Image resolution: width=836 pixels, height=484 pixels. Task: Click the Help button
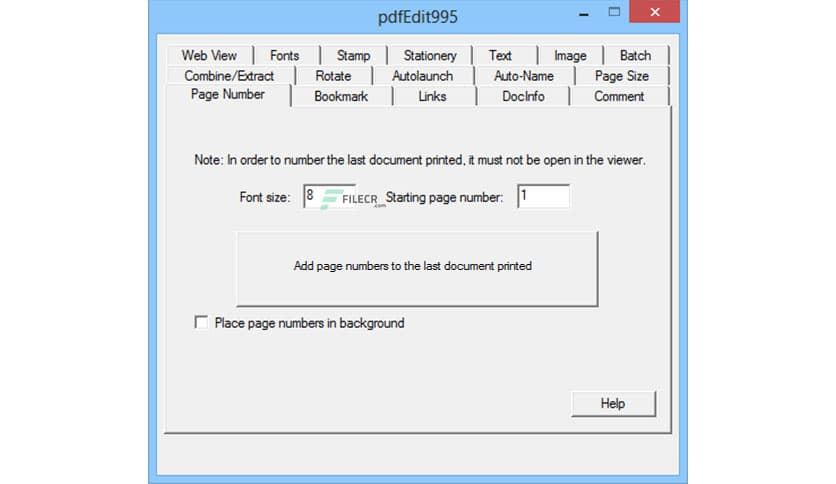click(613, 403)
